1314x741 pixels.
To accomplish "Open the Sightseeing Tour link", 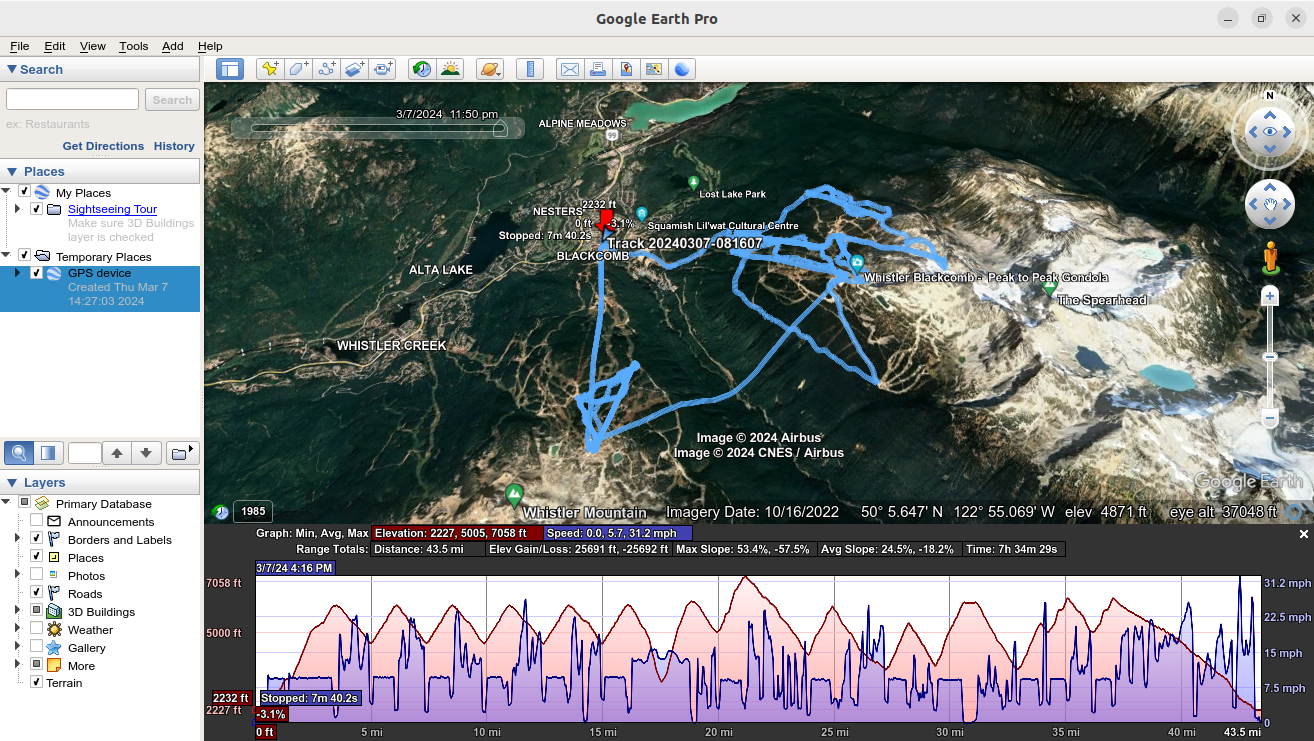I will (x=112, y=210).
